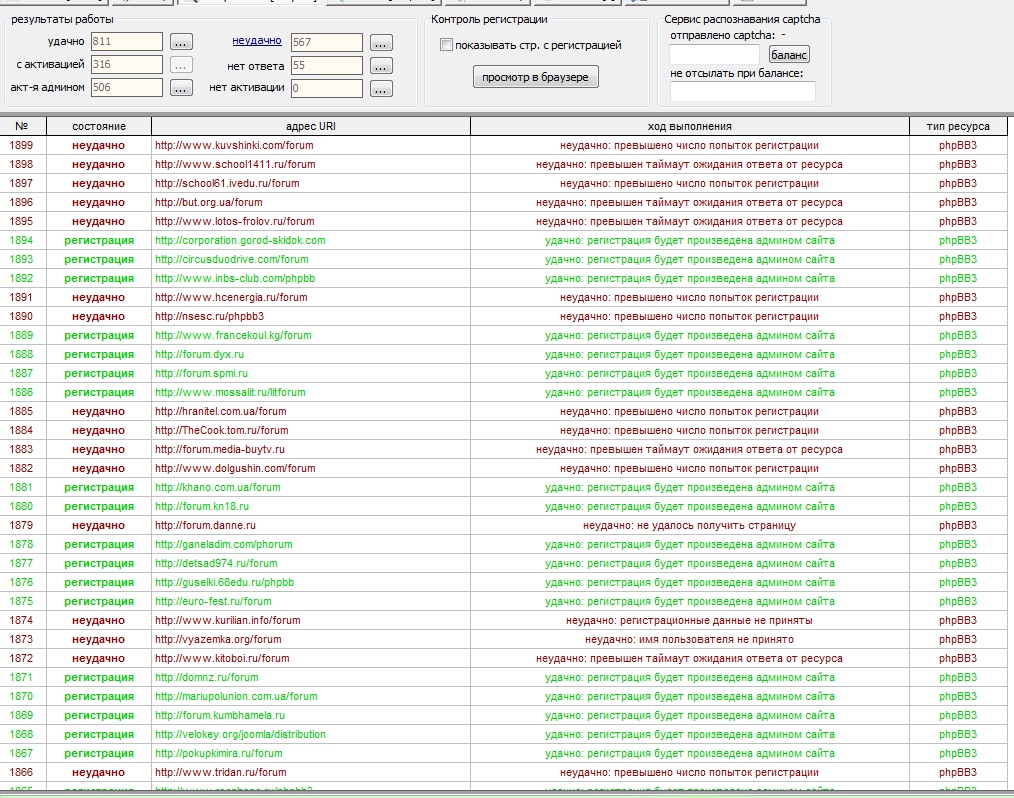Image resolution: width=1014 pixels, height=798 pixels.
Task: Select row with http://vyazemka.org/forum
Action: pos(504,640)
